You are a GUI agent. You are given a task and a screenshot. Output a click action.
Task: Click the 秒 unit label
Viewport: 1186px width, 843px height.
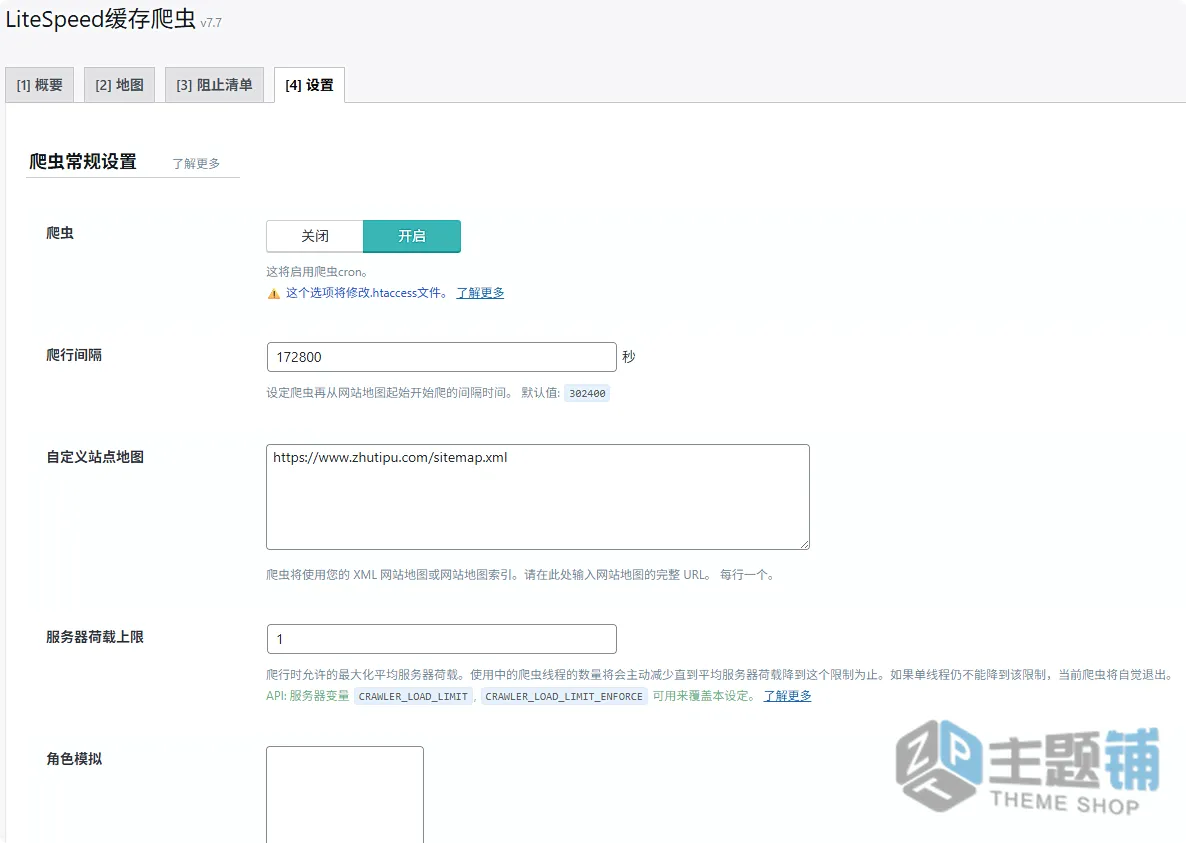pyautogui.click(x=629, y=357)
